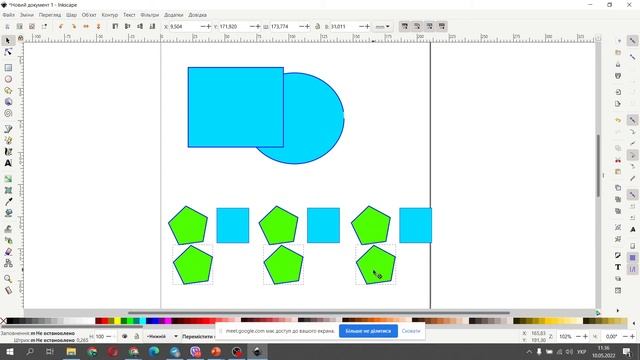This screenshot has width=640, height=360.
Task: Increase zoom with the plus button
Action: 585,336
